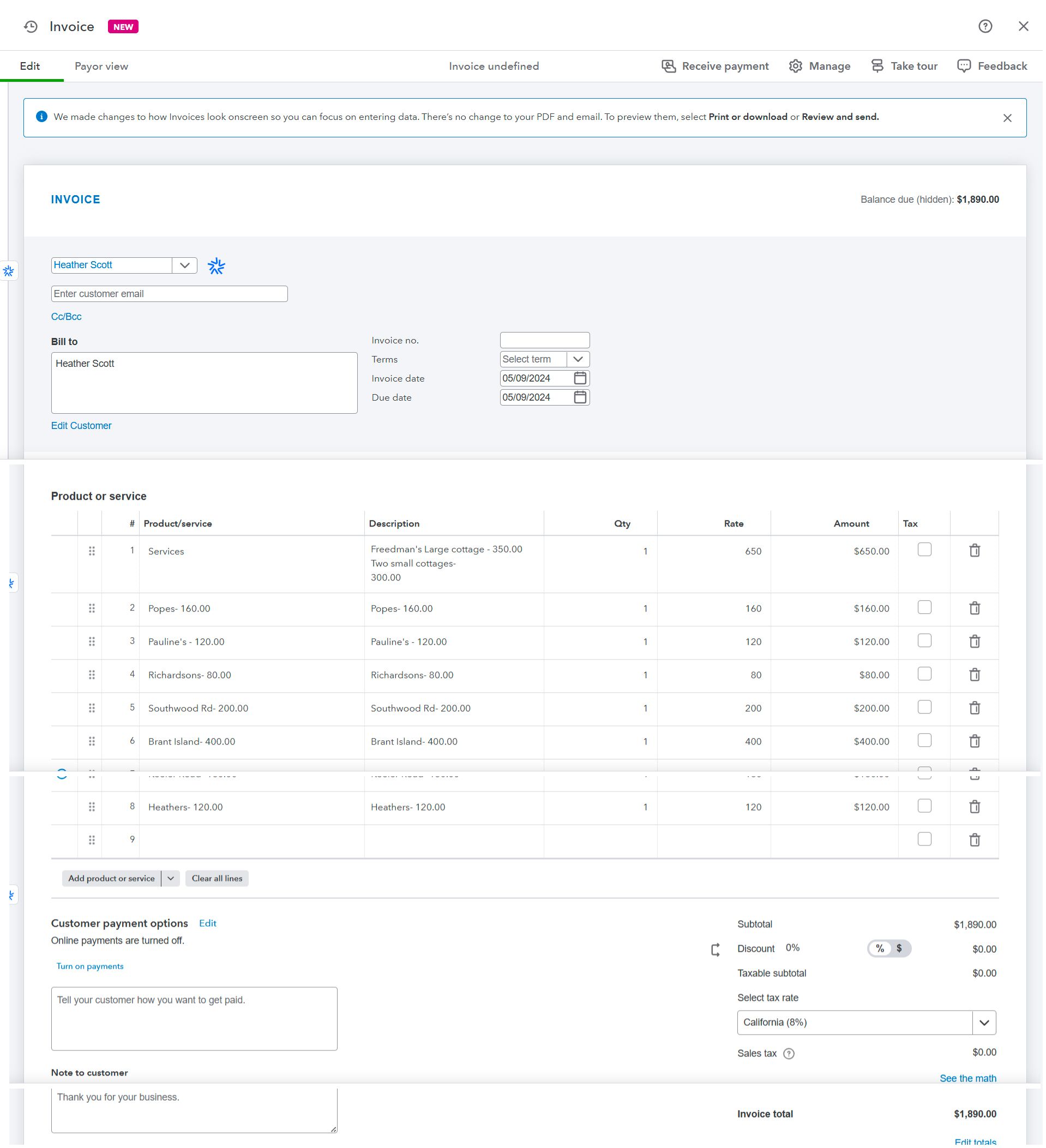Switch to the Payor view tab
This screenshot has width=1046, height=1148.
101,66
